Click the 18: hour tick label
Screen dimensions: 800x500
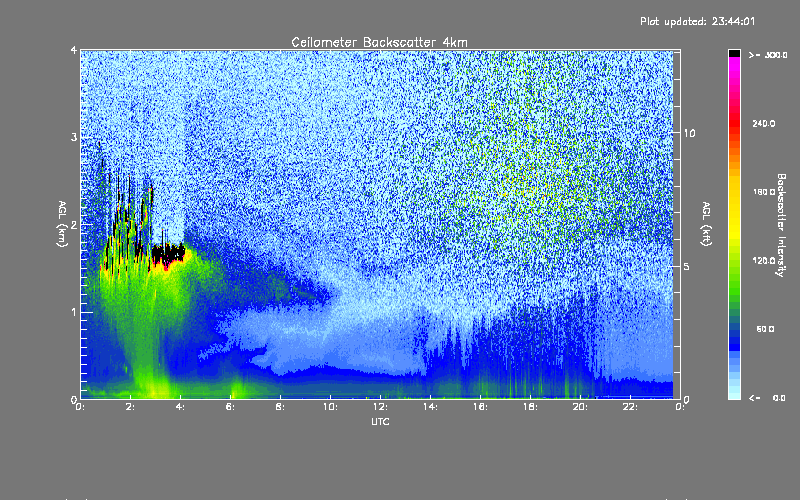click(x=530, y=407)
